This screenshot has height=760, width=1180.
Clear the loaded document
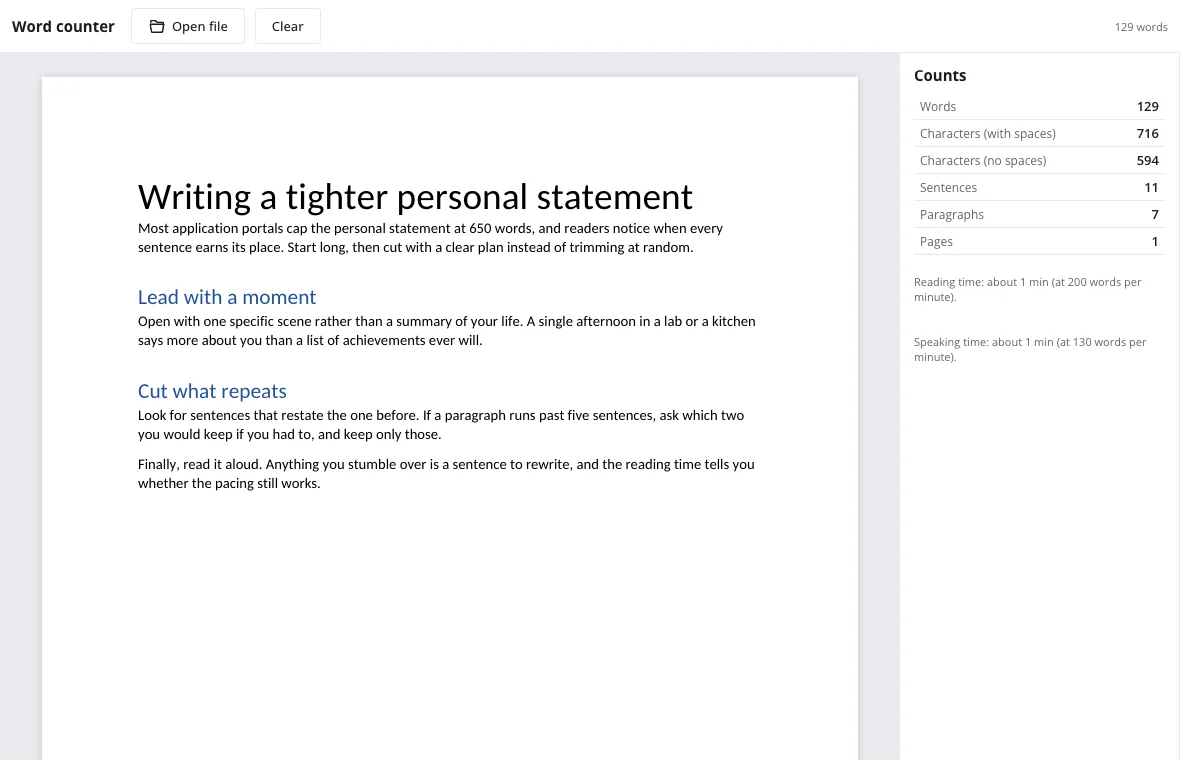tap(287, 26)
